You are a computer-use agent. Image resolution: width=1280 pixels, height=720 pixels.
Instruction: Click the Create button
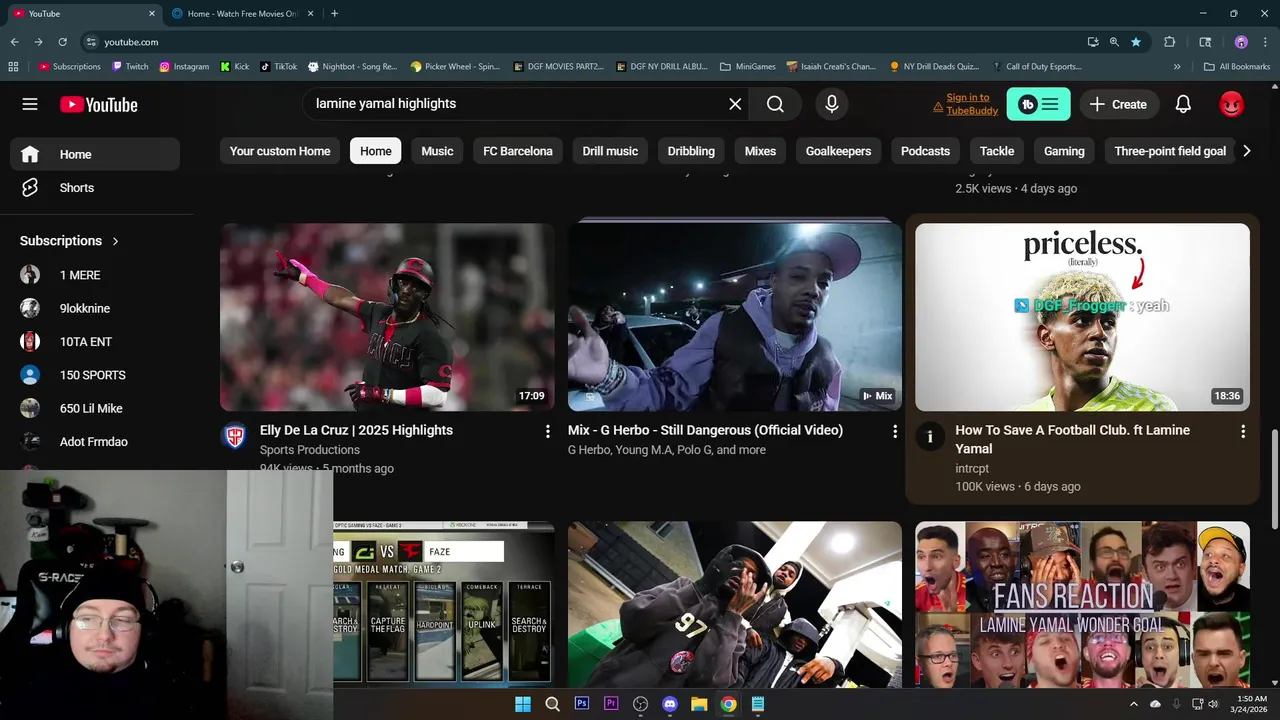point(1118,104)
